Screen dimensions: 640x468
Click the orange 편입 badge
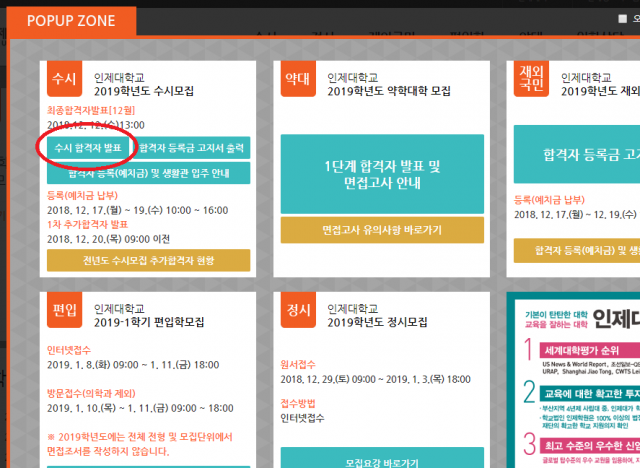64,310
